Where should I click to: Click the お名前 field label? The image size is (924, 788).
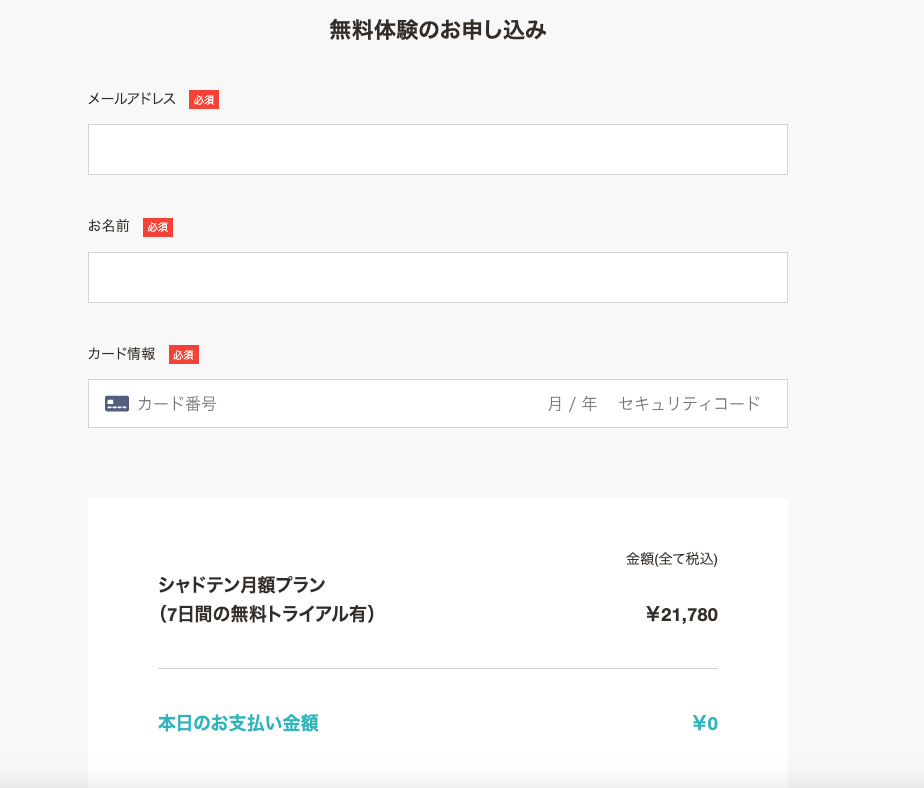(x=109, y=226)
